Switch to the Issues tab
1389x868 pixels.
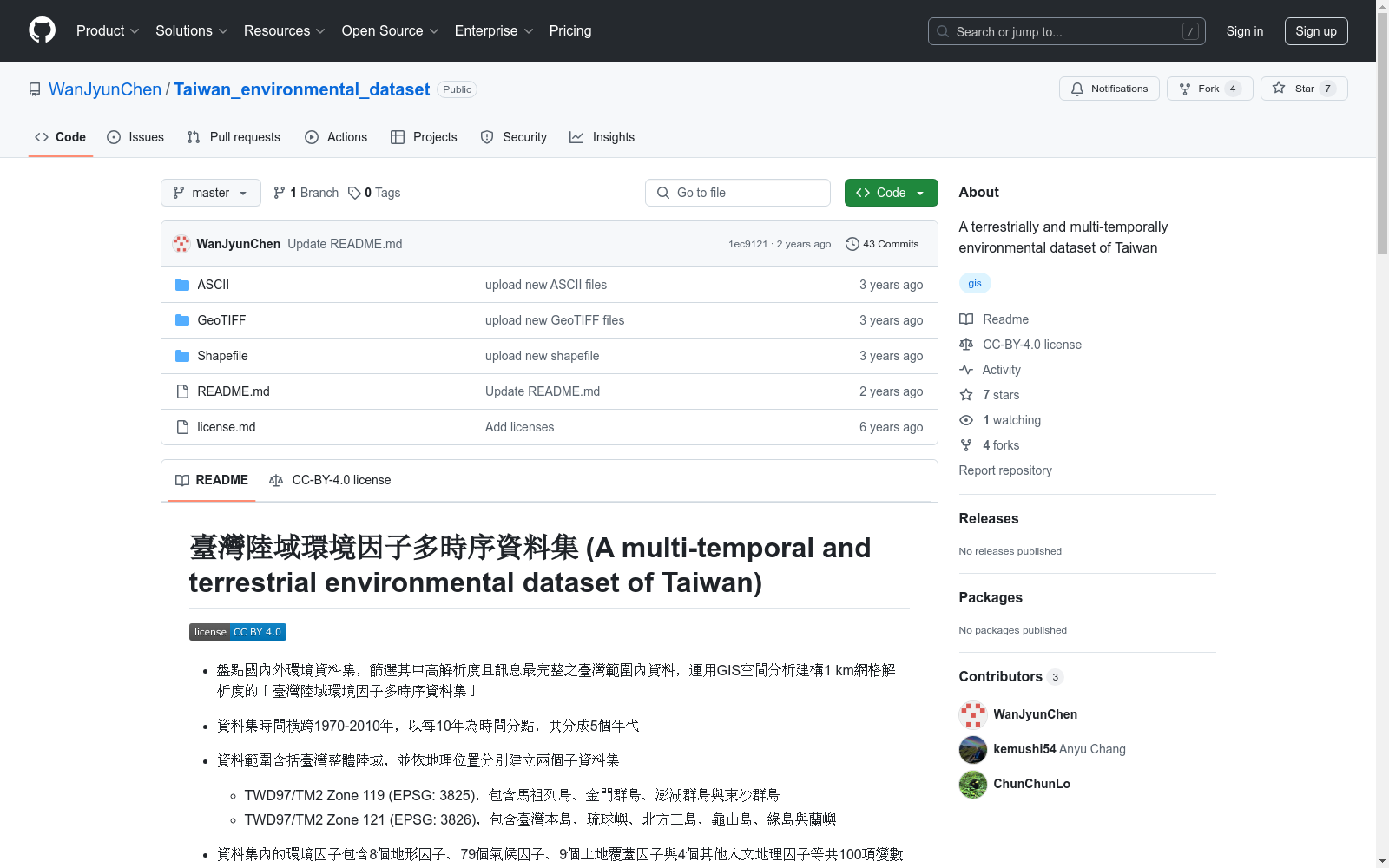135,137
